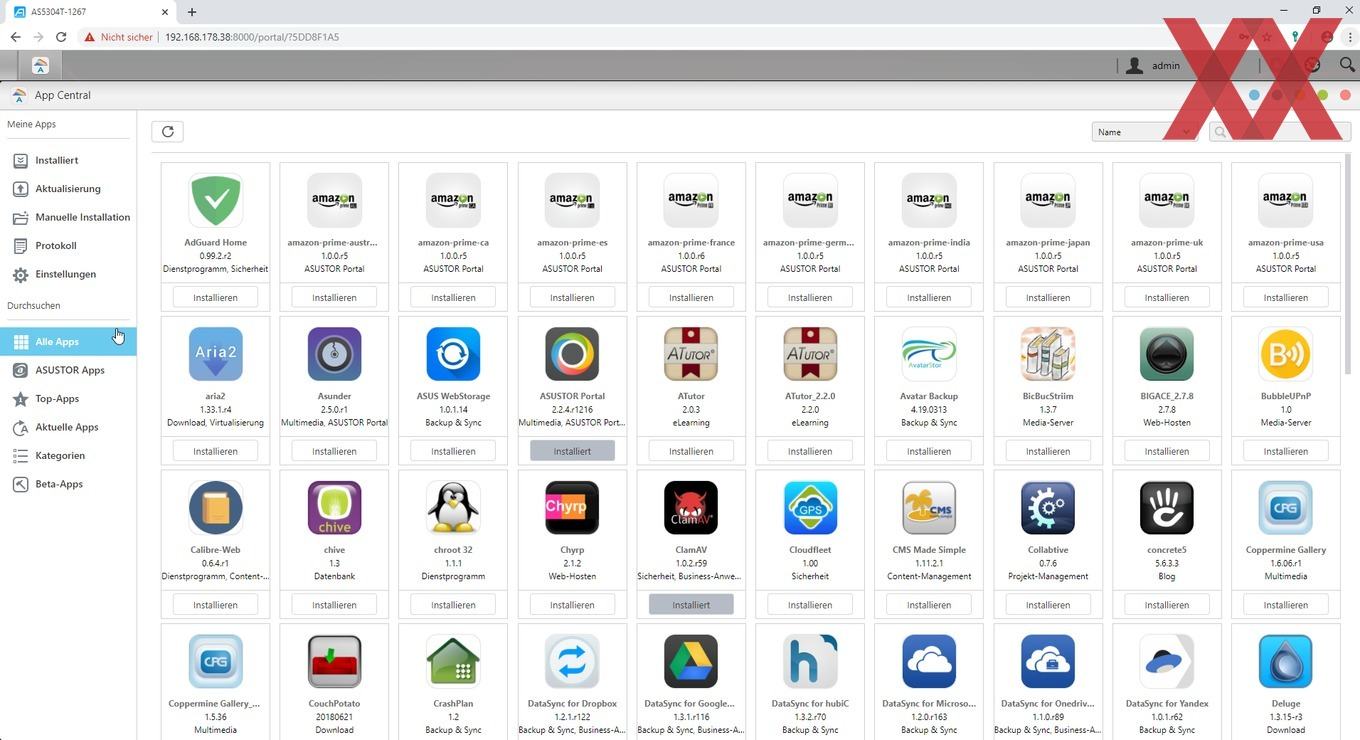Install AdGuard Home
This screenshot has width=1360, height=740.
(x=215, y=297)
